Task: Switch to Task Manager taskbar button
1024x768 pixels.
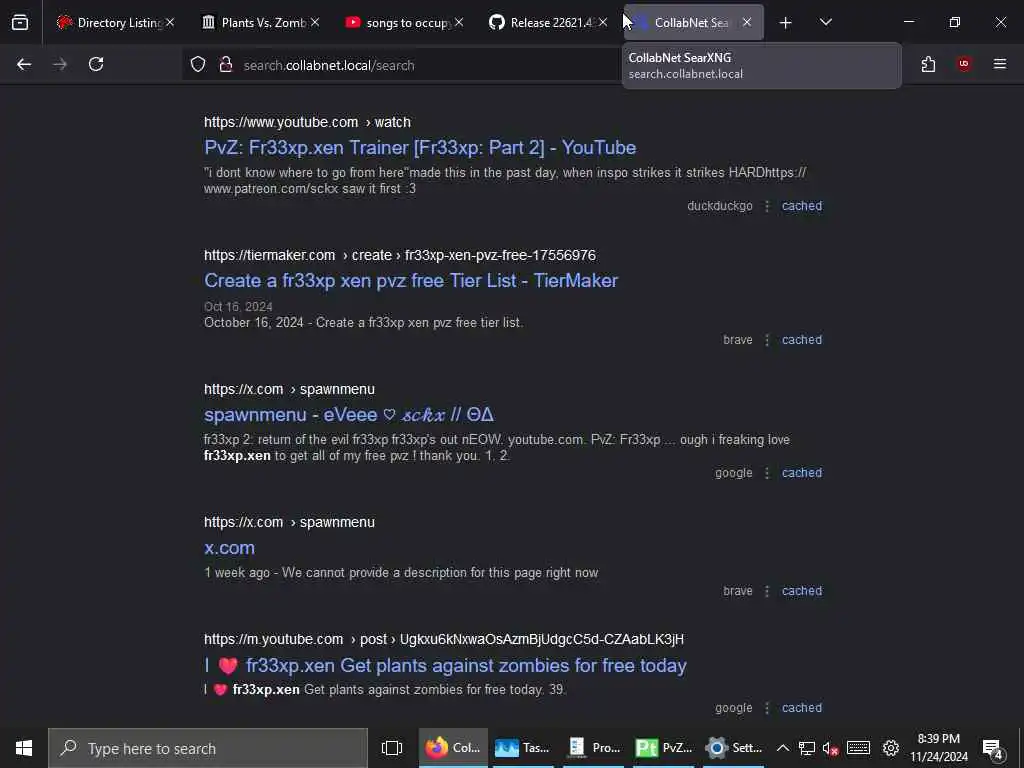Action: click(x=522, y=748)
